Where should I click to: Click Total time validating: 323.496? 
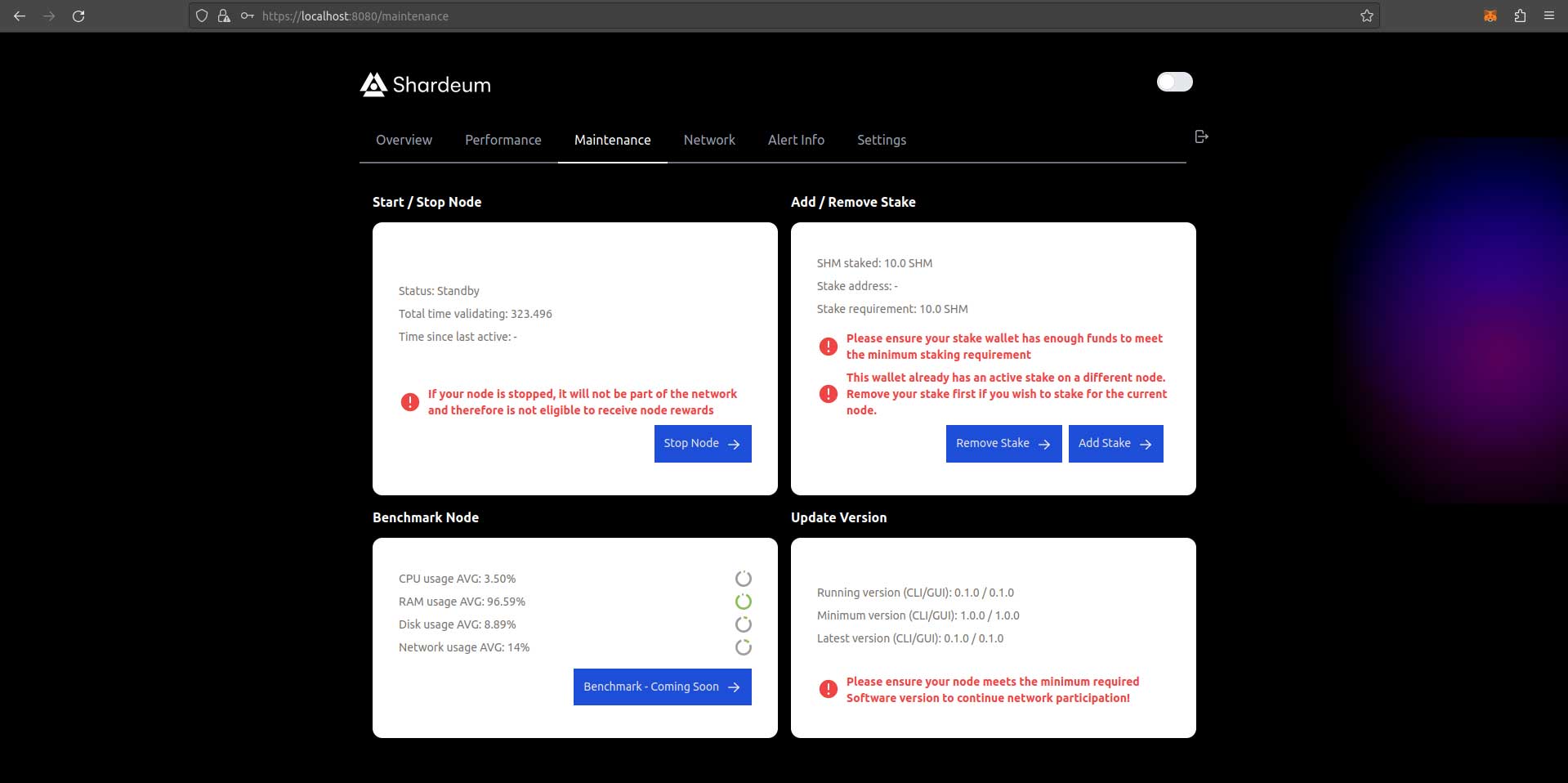(476, 314)
